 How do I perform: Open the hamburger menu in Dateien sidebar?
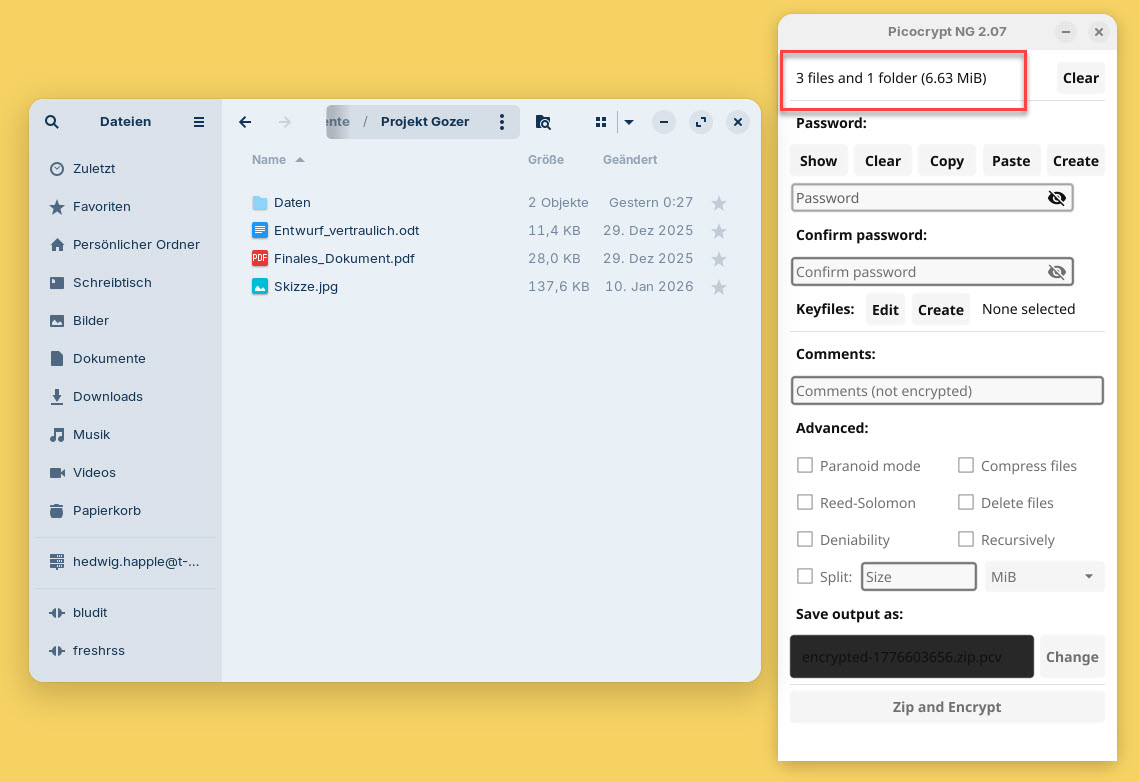pos(199,122)
